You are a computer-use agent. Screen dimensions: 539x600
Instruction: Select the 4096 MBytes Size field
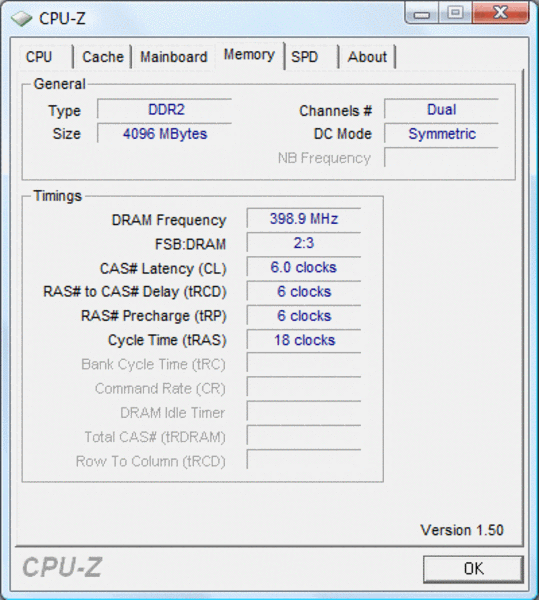coord(164,134)
